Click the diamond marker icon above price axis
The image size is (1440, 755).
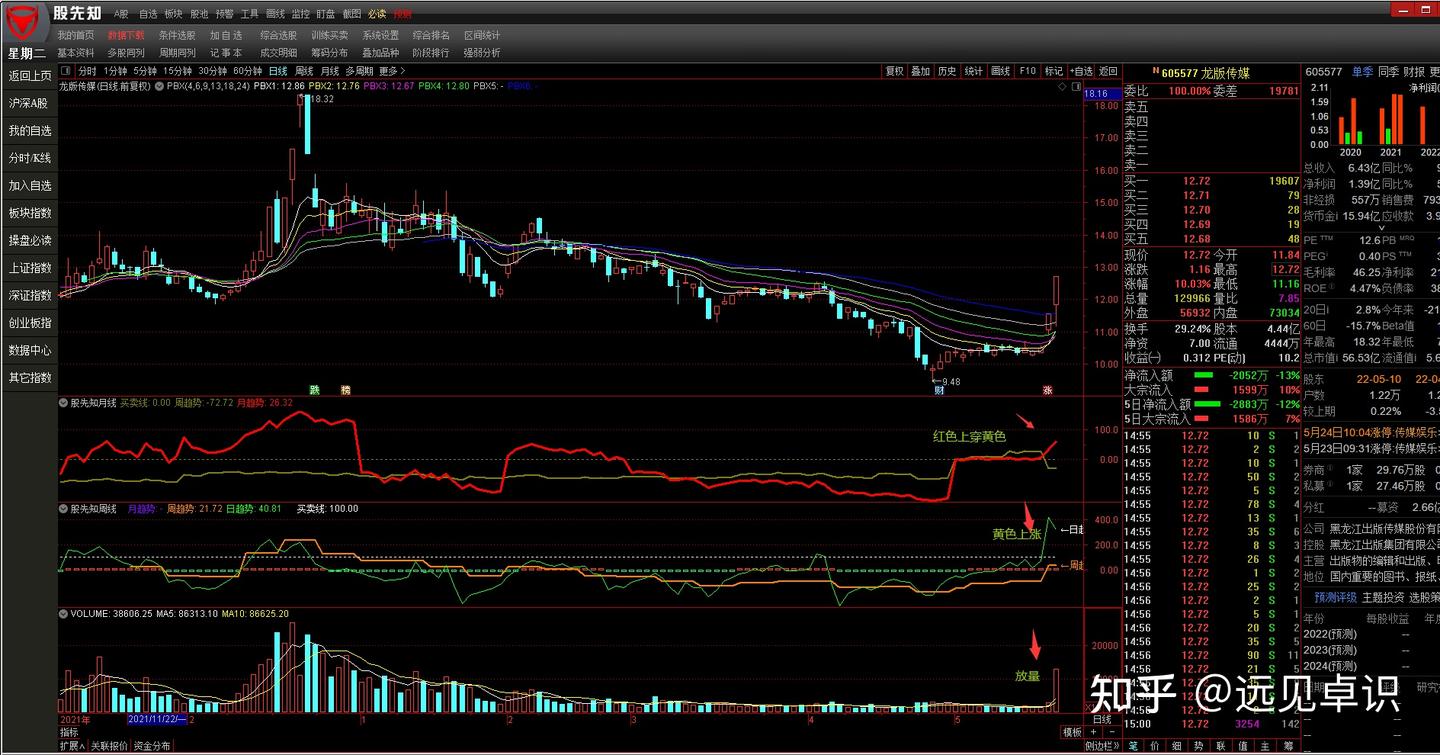pos(1062,87)
